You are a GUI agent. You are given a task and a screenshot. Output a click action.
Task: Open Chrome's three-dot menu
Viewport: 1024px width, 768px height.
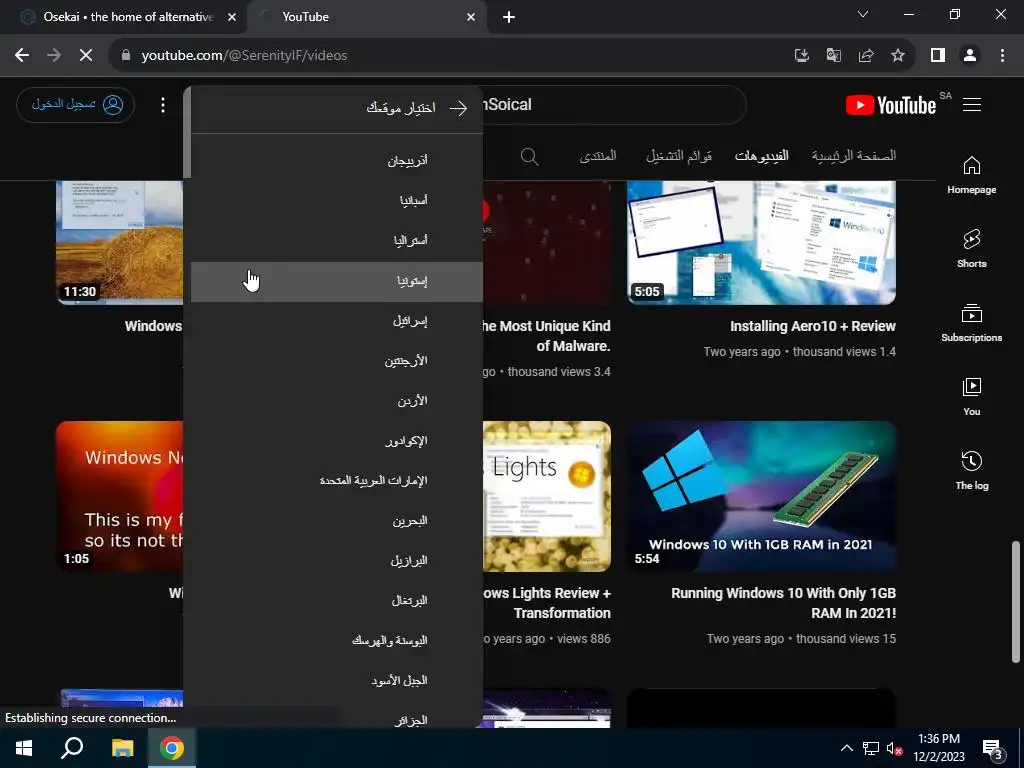coord(1002,56)
